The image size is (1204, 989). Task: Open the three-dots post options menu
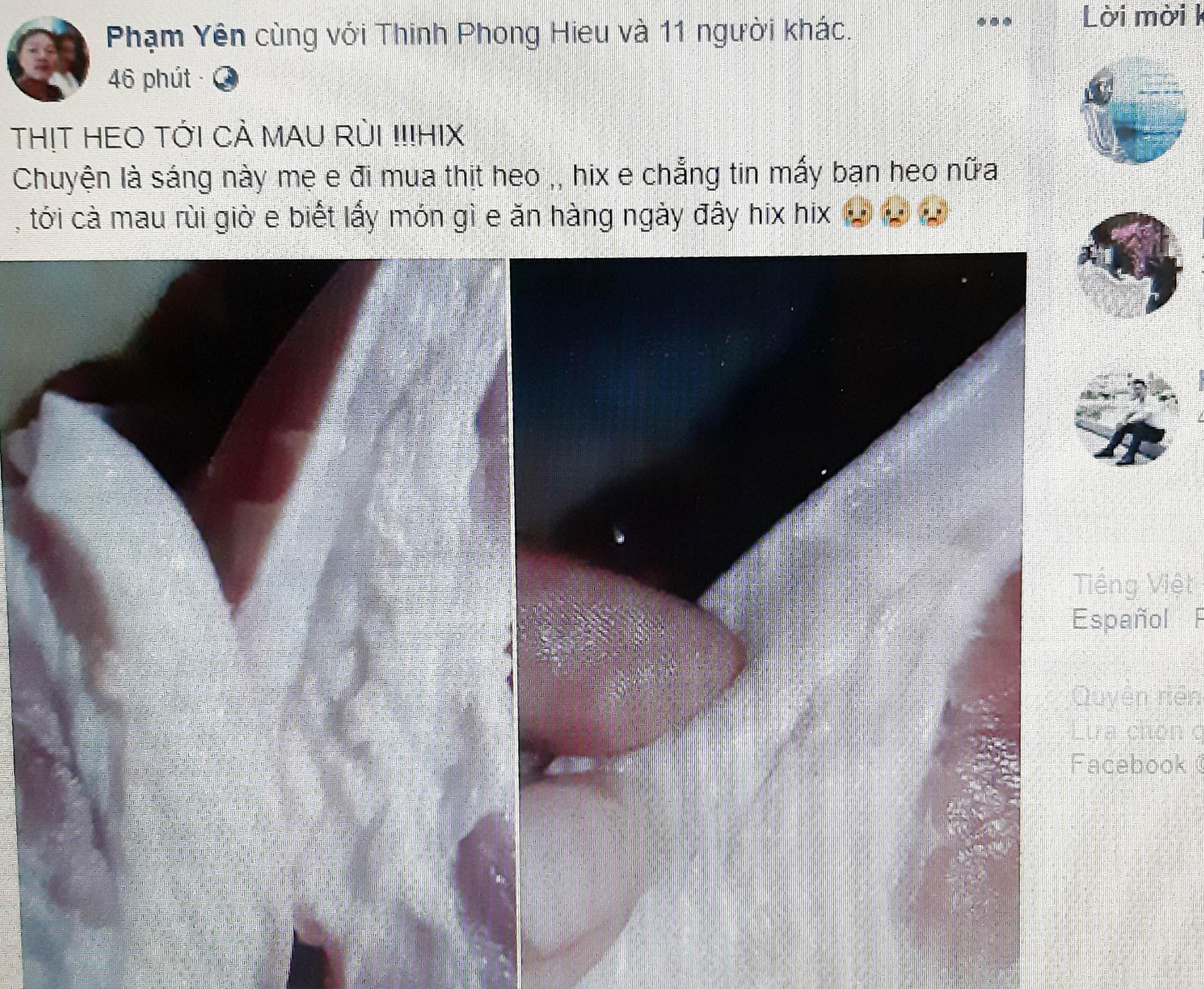pos(994,22)
